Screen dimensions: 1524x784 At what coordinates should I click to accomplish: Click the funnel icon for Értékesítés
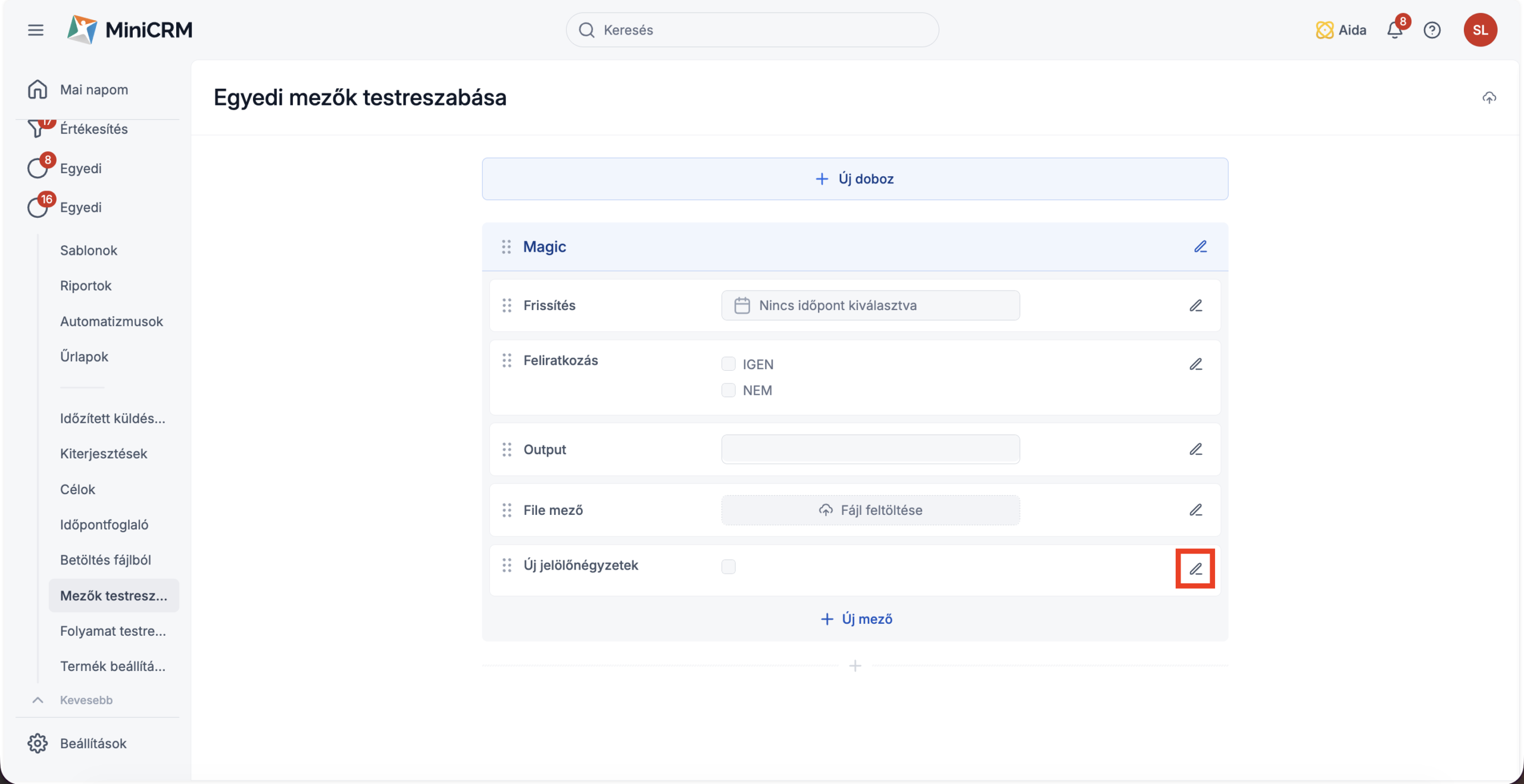[x=37, y=129]
